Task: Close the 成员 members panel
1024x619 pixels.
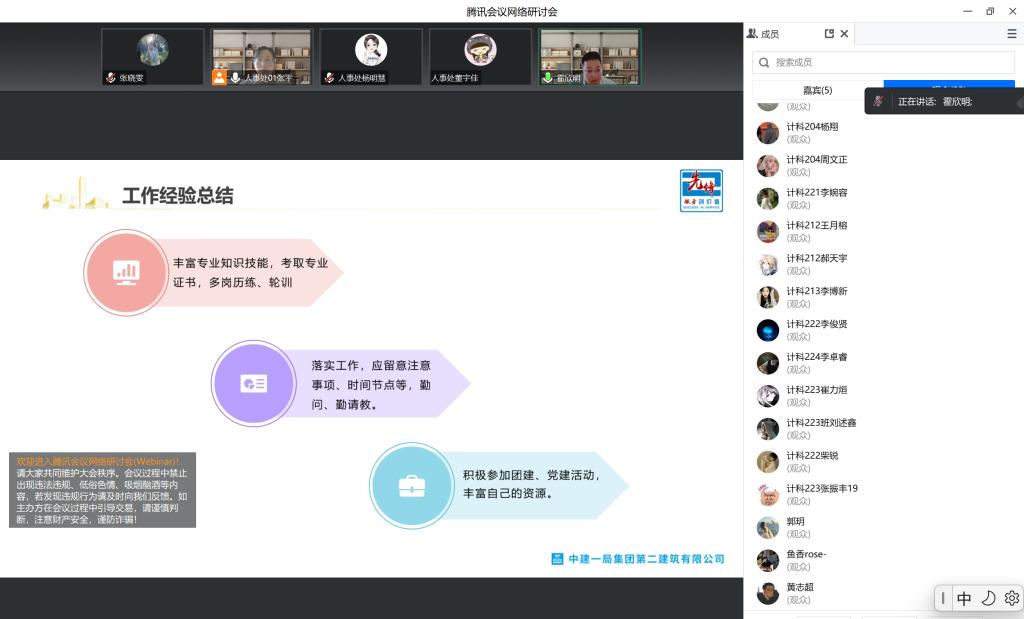Action: coord(844,34)
